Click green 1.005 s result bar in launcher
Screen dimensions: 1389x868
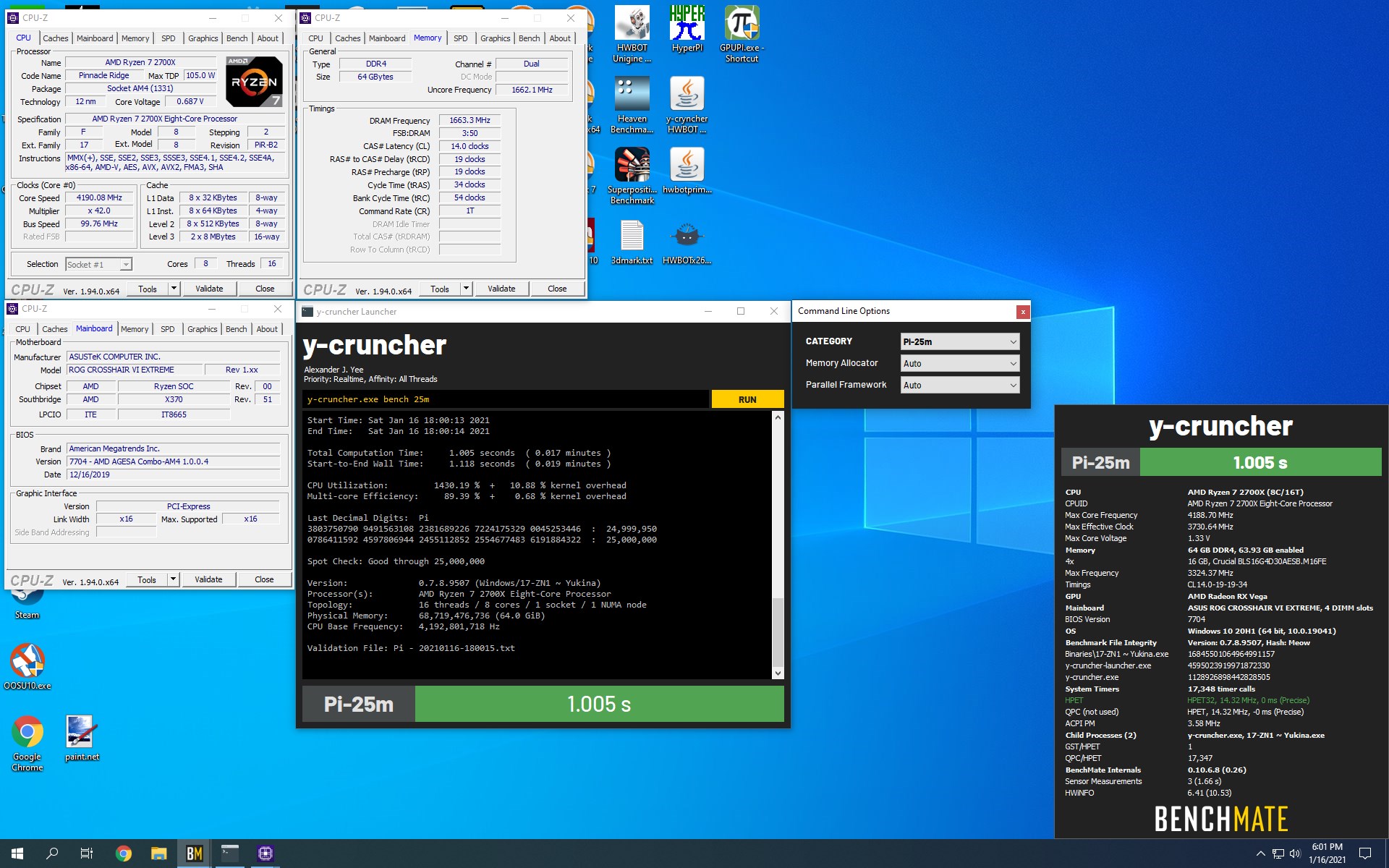click(x=599, y=704)
